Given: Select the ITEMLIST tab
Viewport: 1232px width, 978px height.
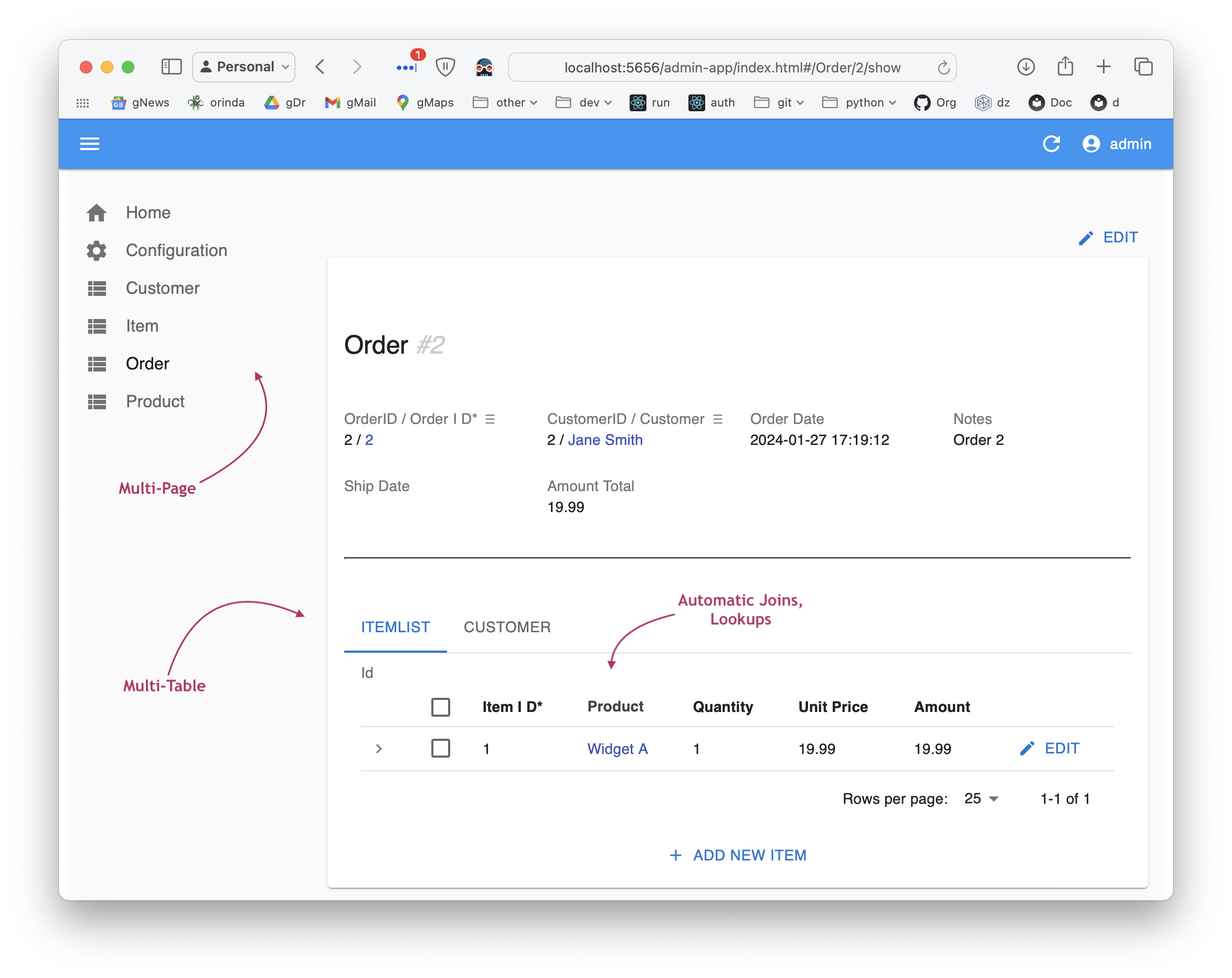Looking at the screenshot, I should click(396, 627).
